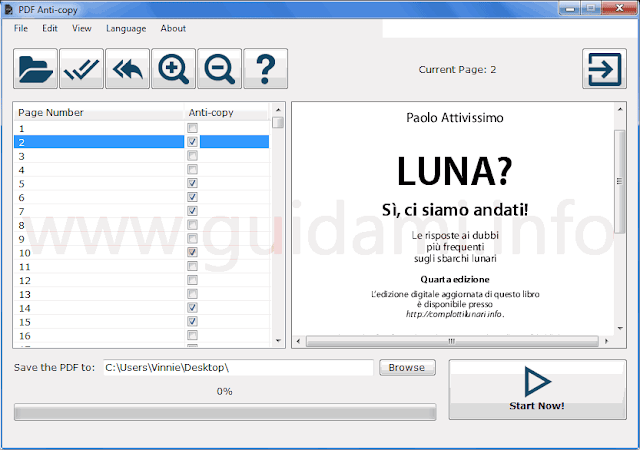Check anti-copy for page 4

[192, 169]
